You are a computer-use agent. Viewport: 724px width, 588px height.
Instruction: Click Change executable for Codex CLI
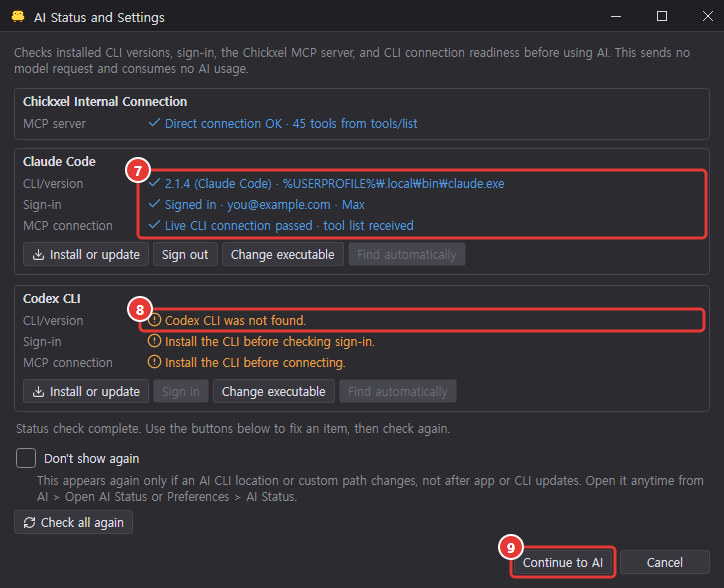[x=274, y=391]
